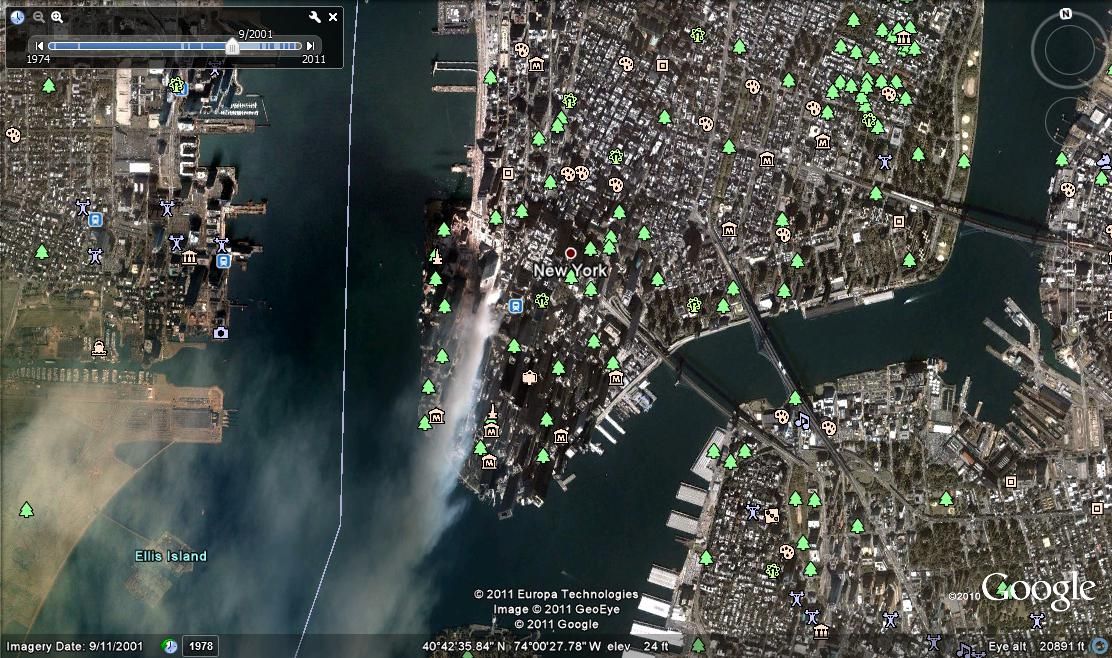
Task: Click the ferry icon near the Jersey marina
Action: 99,348
